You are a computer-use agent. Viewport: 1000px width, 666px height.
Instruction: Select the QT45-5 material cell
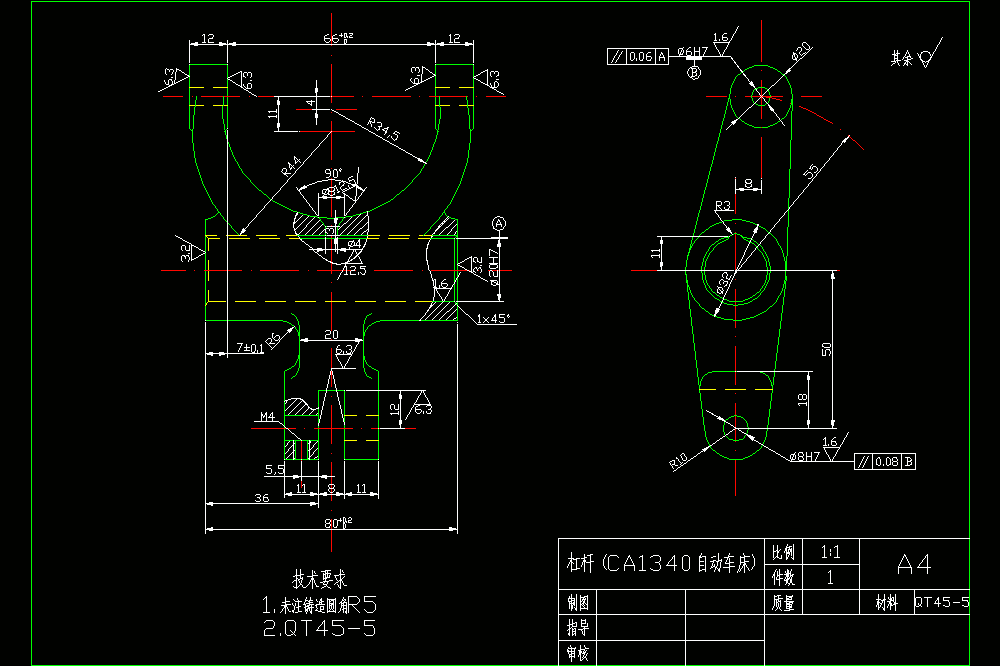coord(941,602)
